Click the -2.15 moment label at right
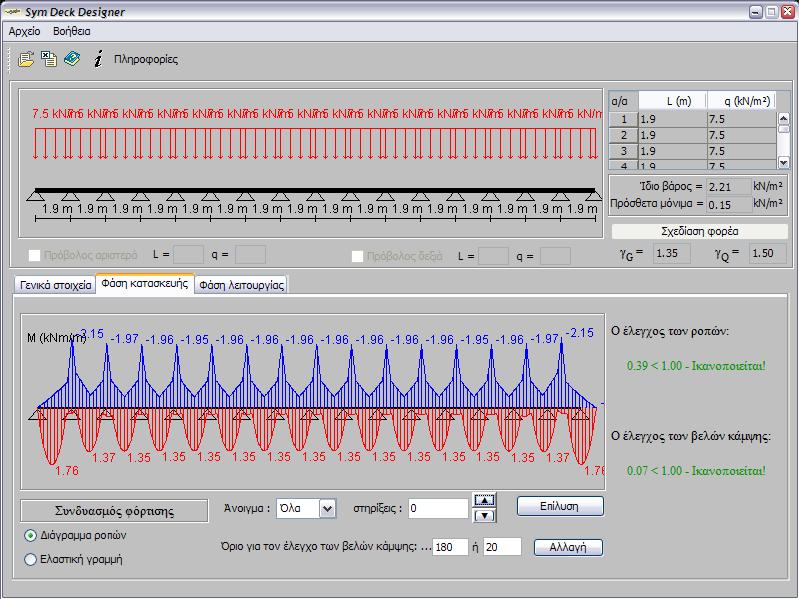Image resolution: width=799 pixels, height=599 pixels. pyautogui.click(x=580, y=333)
